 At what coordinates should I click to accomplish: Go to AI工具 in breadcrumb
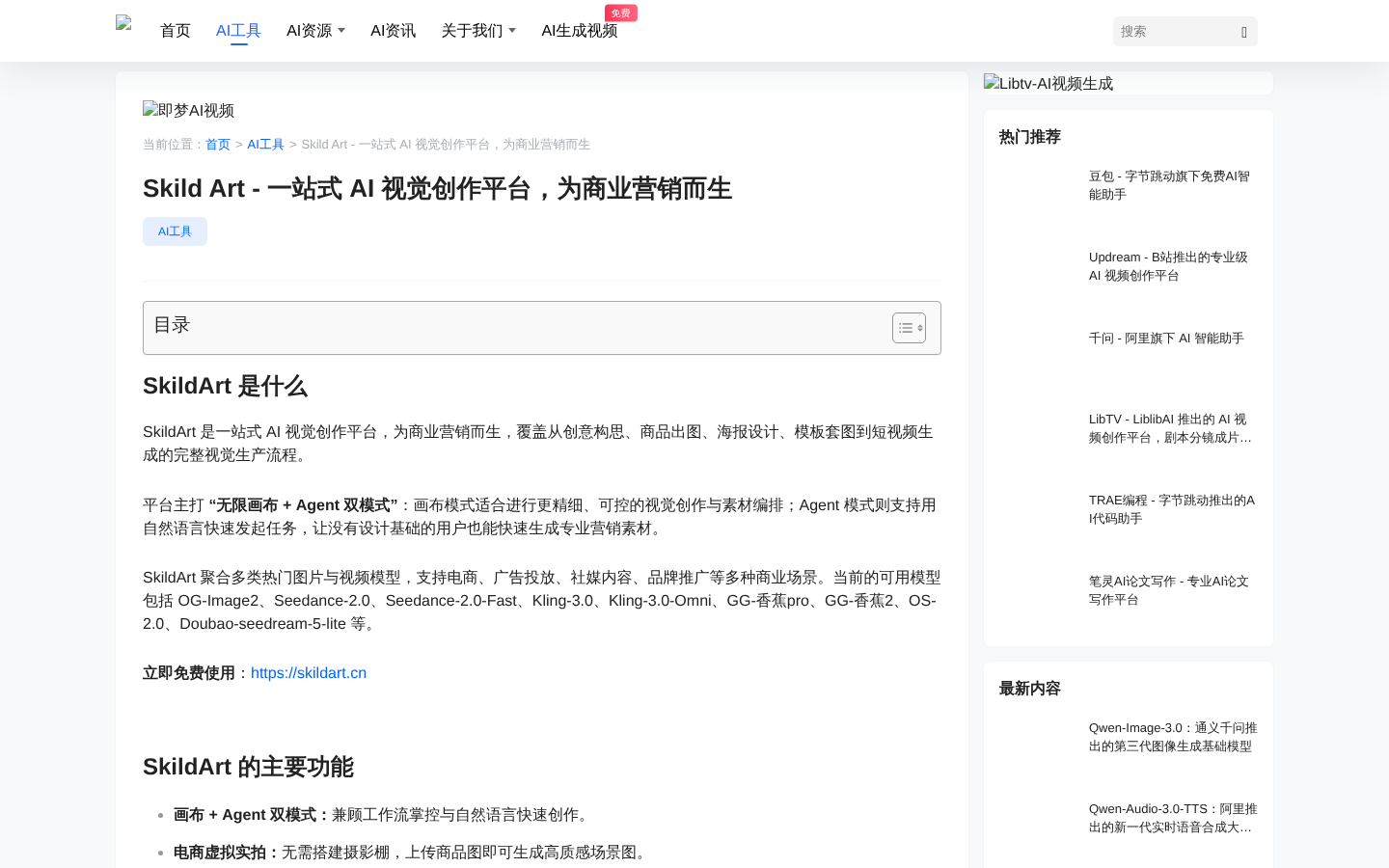click(x=265, y=144)
